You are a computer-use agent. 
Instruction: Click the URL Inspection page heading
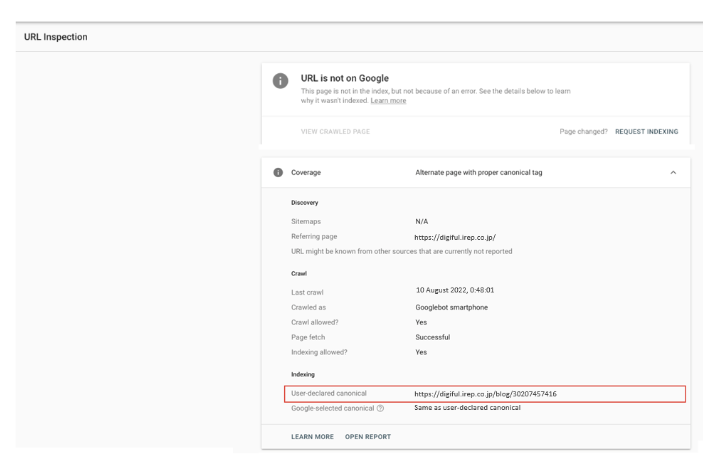tap(57, 38)
